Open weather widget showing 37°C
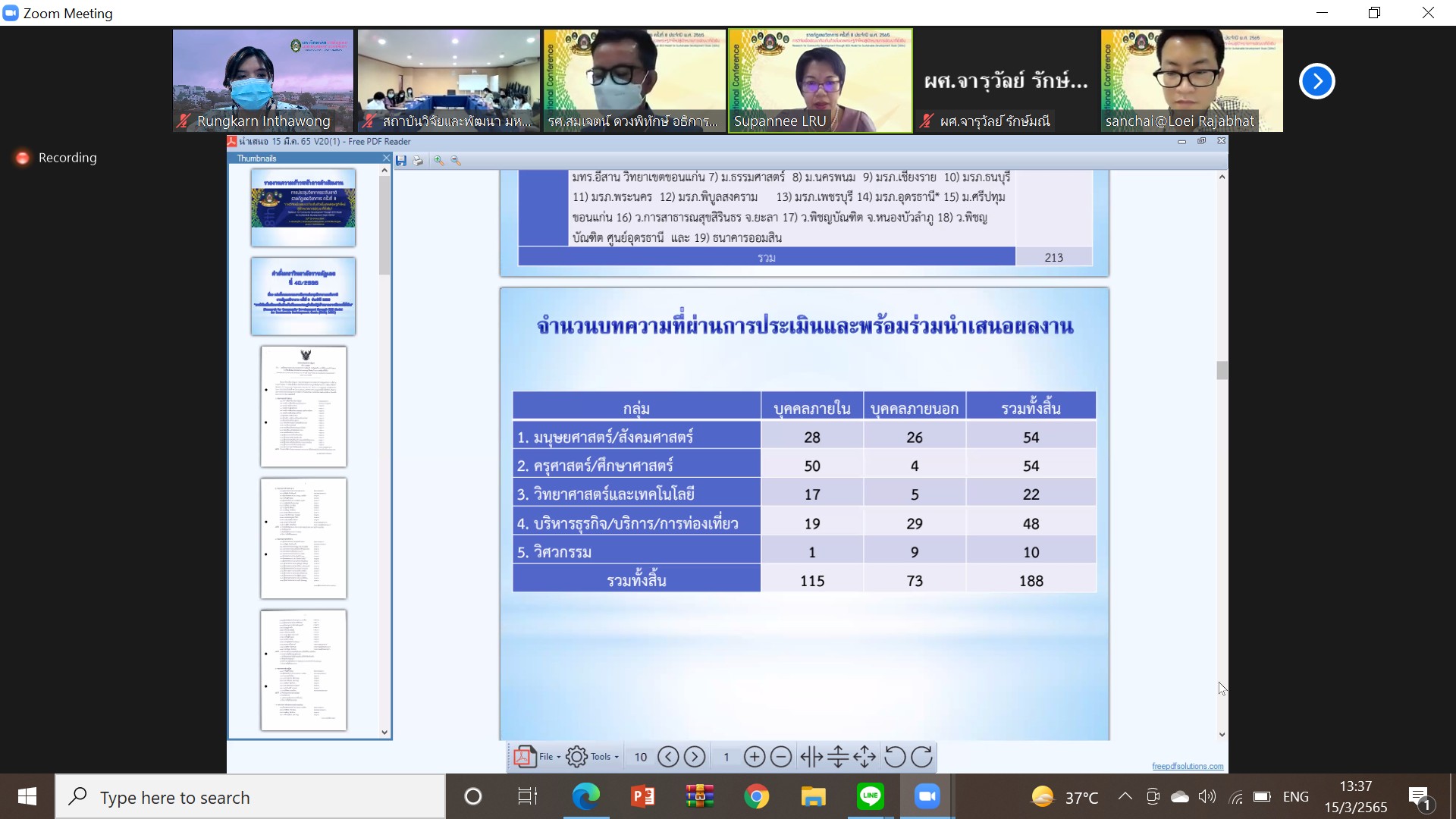 click(1065, 797)
